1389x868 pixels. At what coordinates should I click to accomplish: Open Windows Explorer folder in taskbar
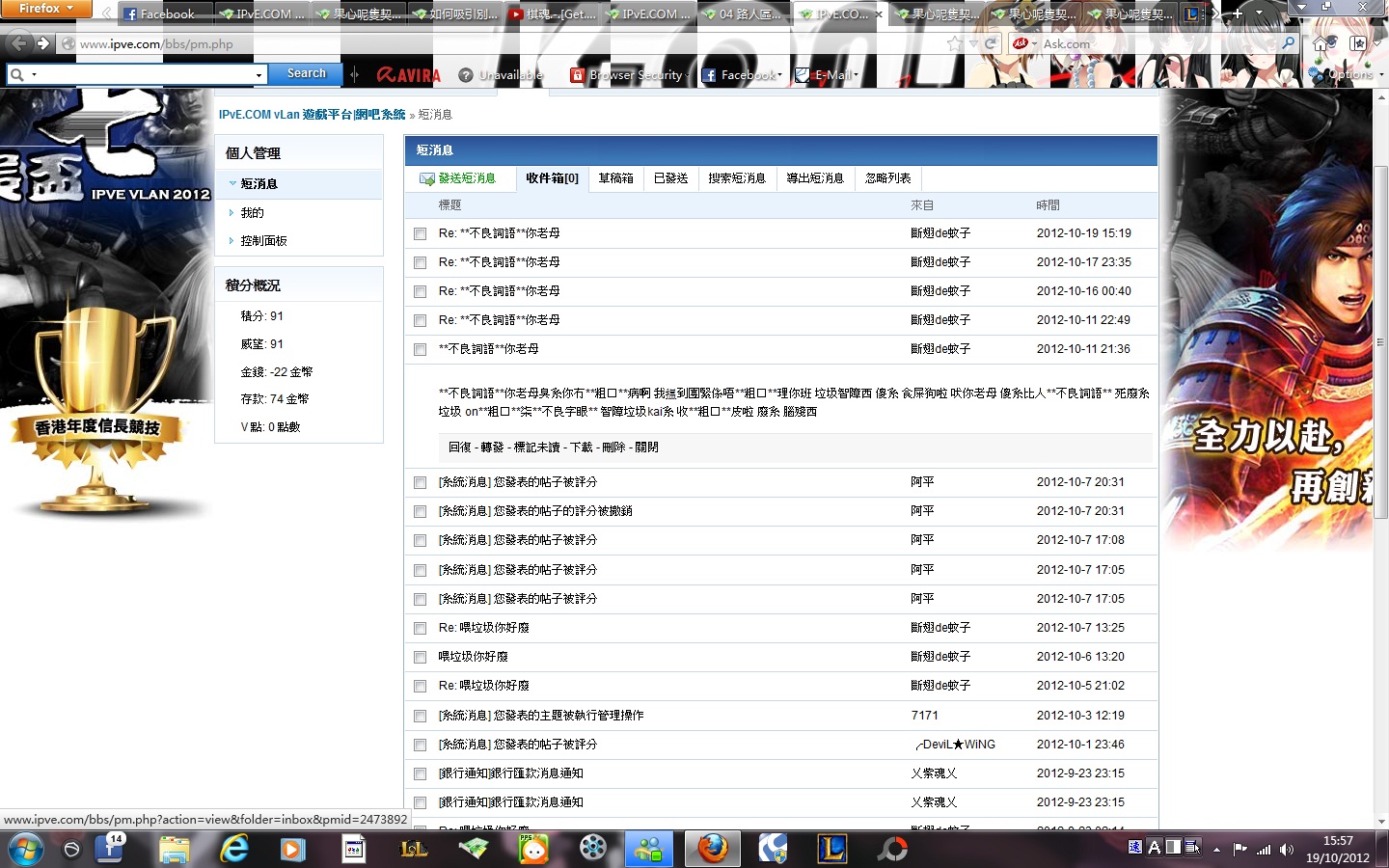coord(175,849)
